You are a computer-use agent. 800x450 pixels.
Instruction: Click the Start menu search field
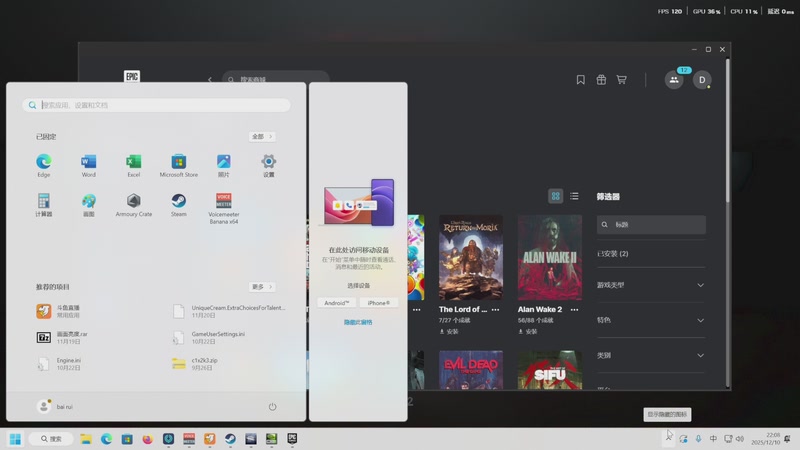click(156, 105)
